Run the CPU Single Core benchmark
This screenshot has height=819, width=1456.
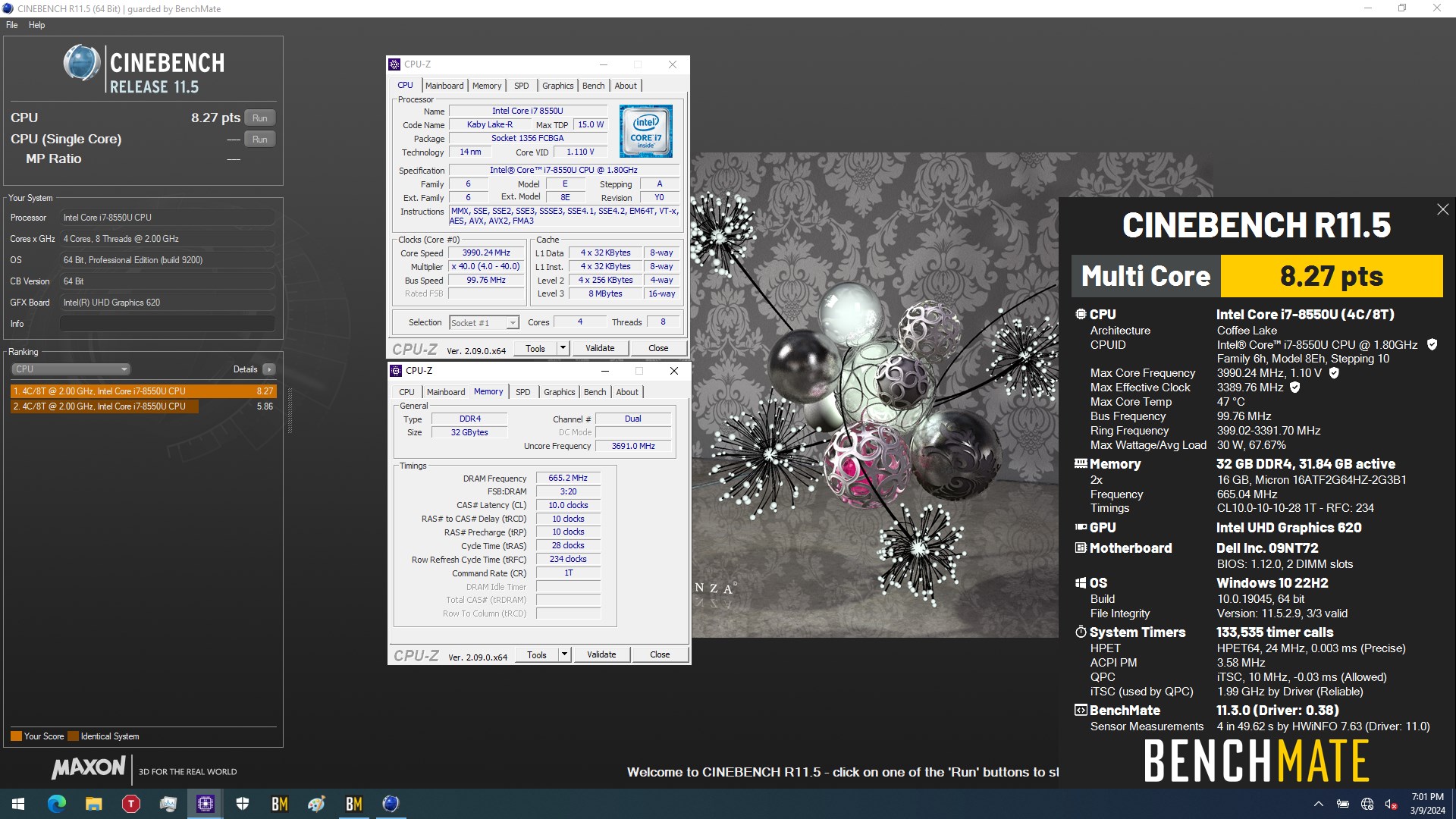point(260,140)
